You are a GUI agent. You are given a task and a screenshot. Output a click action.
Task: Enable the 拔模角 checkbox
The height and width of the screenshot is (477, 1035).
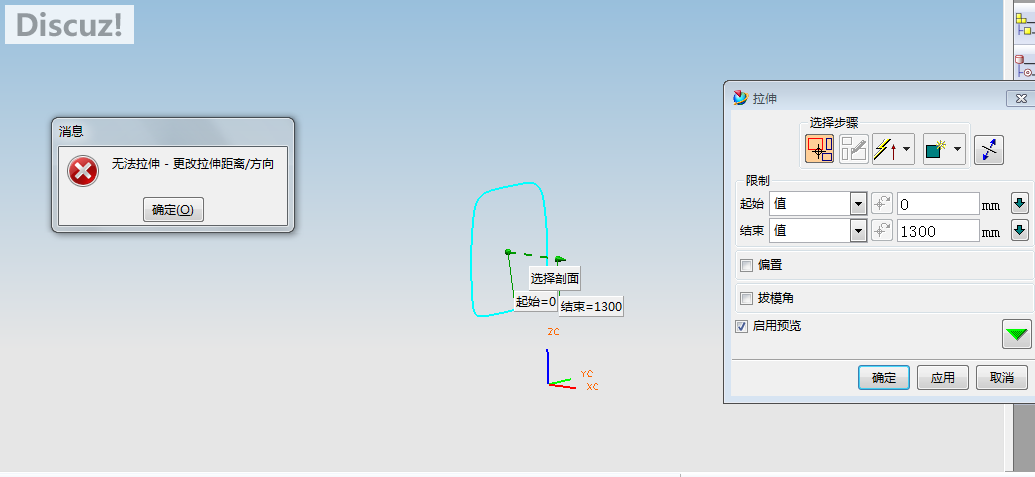[747, 298]
